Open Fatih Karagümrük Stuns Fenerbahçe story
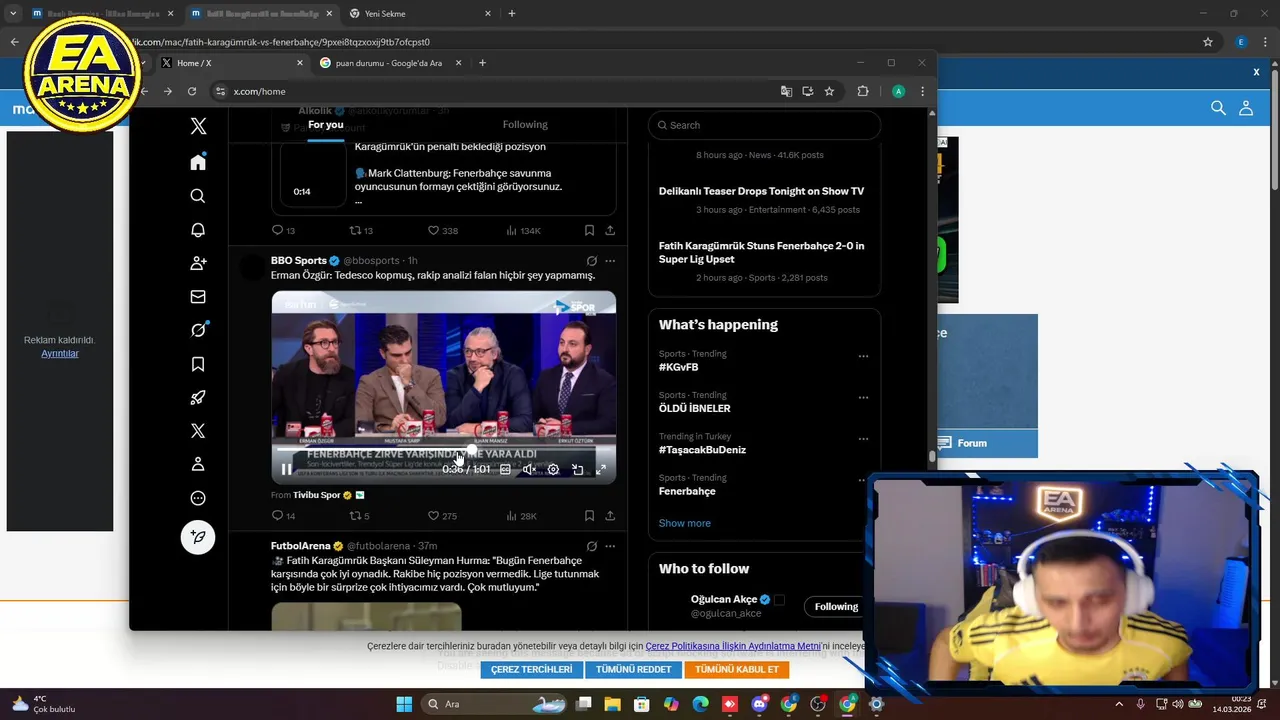Screen dimensions: 1280x720 (x=761, y=252)
